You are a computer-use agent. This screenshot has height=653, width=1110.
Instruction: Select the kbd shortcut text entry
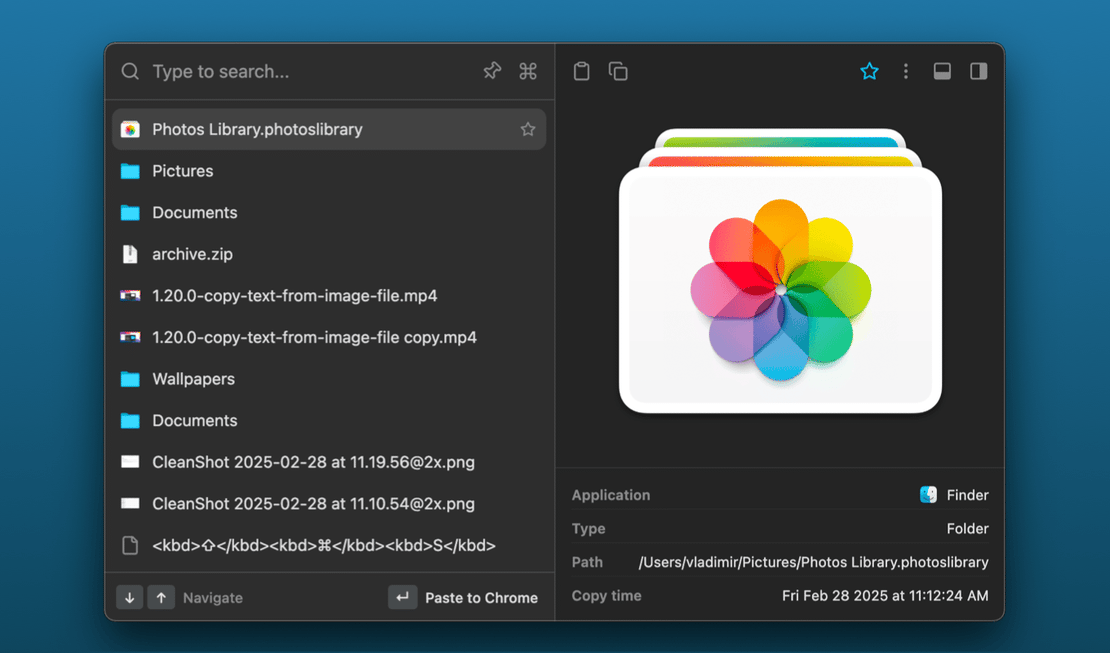pos(329,545)
